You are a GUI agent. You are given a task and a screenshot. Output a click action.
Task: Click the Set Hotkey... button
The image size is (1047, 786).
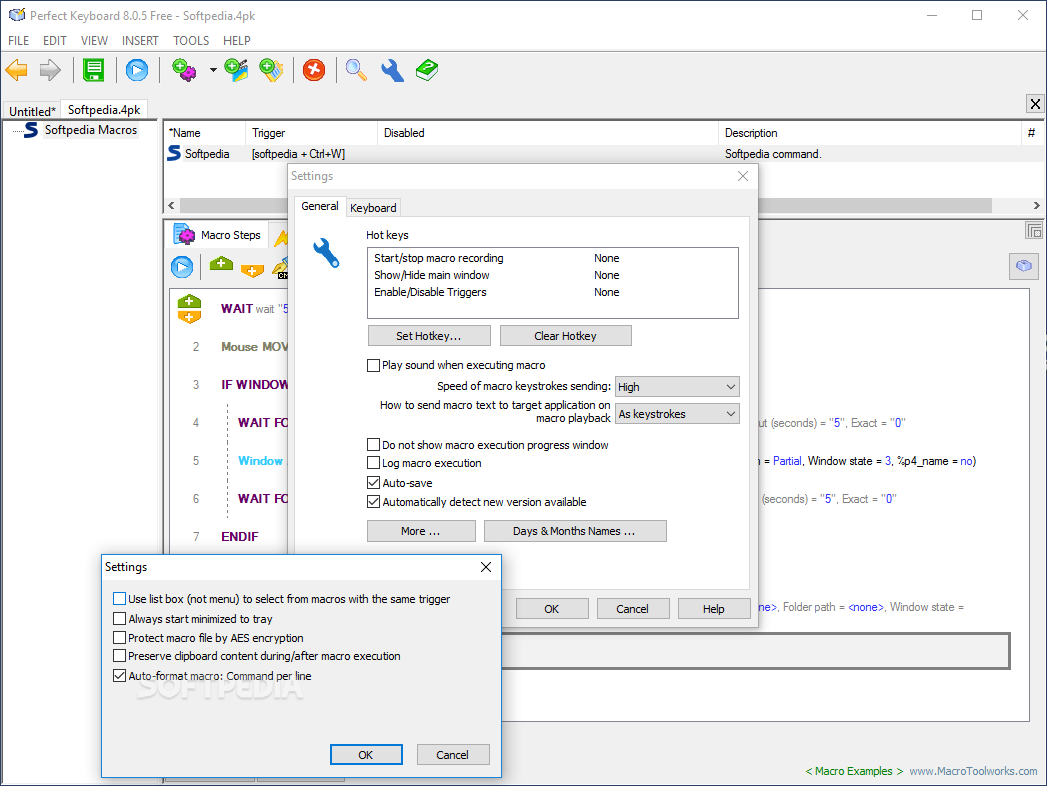tap(429, 336)
